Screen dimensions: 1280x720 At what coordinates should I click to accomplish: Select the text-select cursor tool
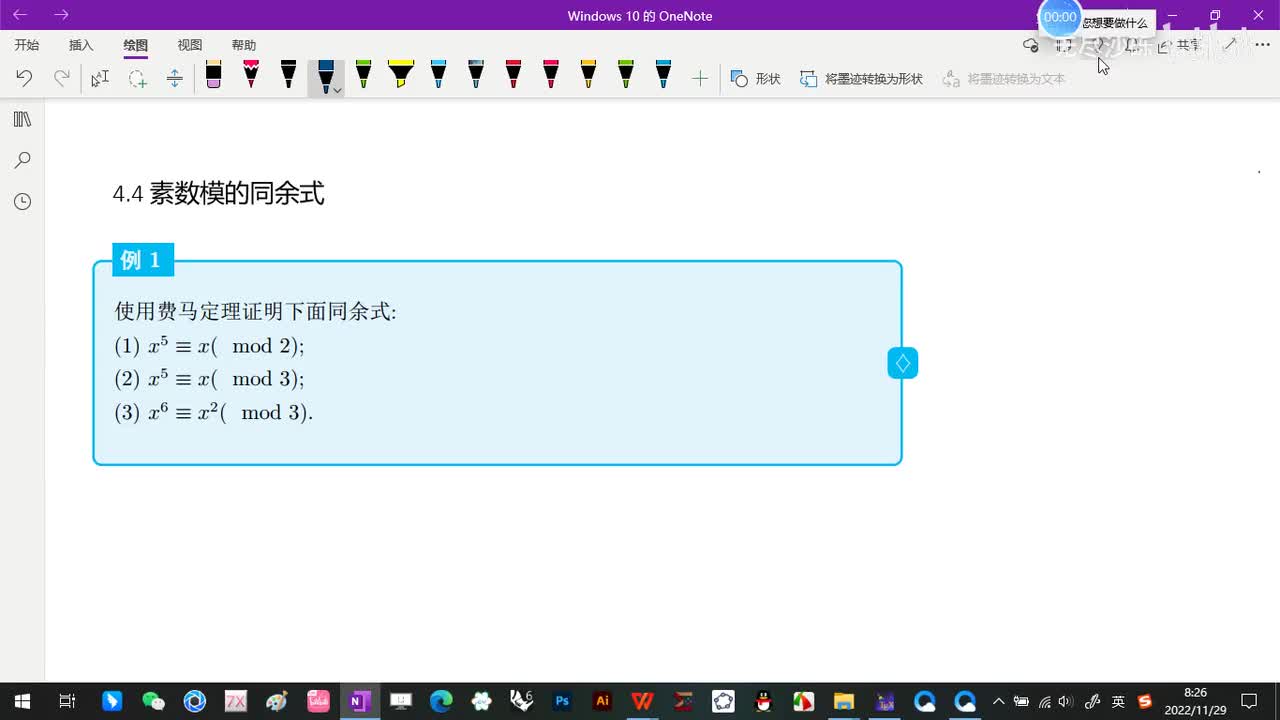(x=100, y=78)
